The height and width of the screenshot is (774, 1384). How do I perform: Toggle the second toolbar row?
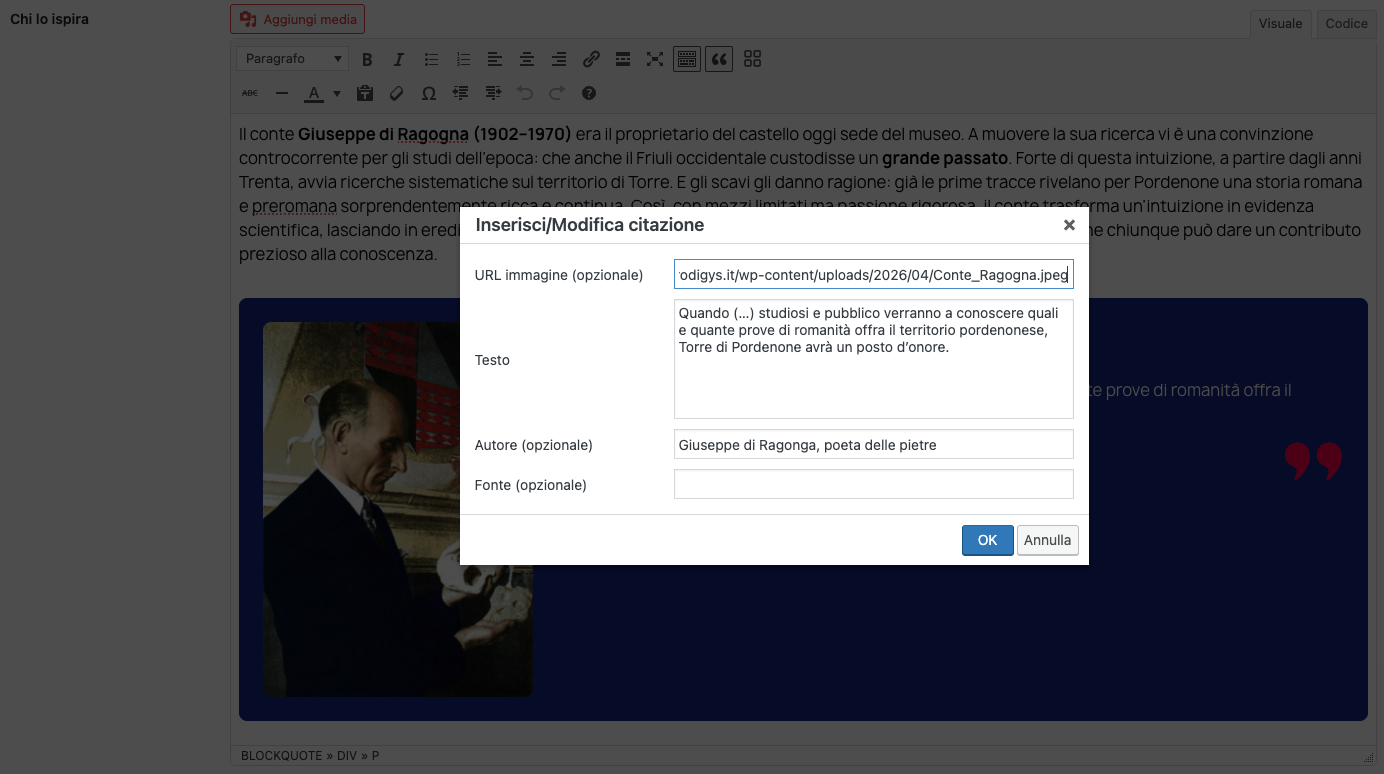tap(686, 59)
